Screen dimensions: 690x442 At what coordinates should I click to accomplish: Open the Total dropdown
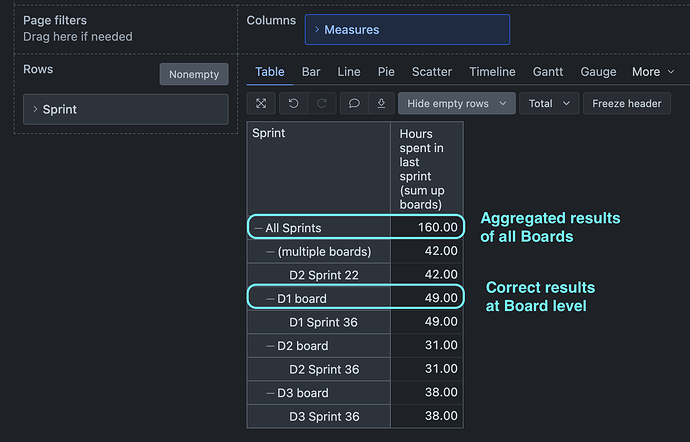tap(549, 103)
